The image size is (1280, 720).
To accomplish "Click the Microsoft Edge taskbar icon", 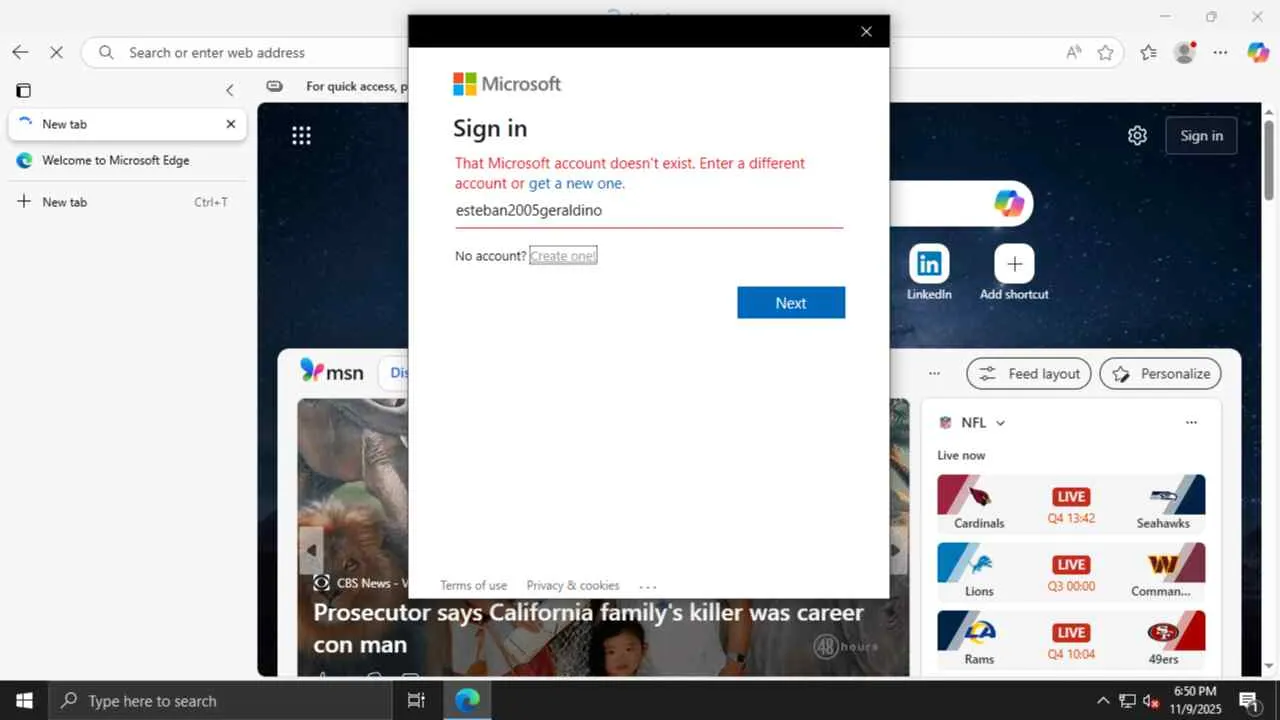I will pos(467,700).
